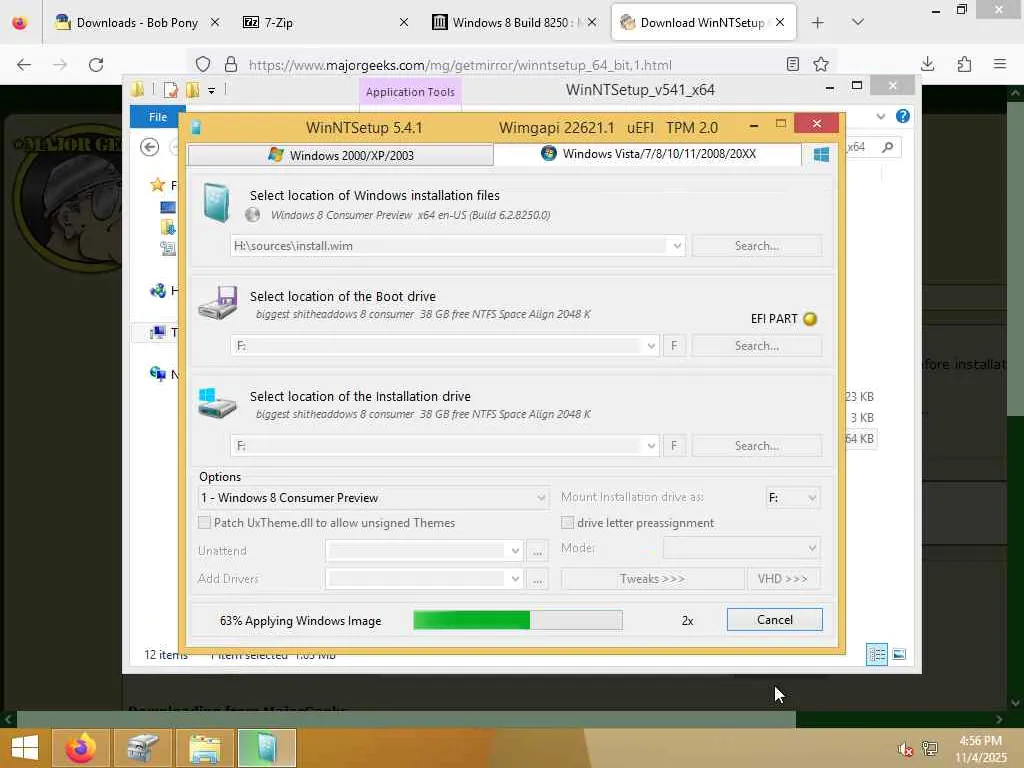Switch to Windows 2000/XP/2003 tab

(340, 155)
